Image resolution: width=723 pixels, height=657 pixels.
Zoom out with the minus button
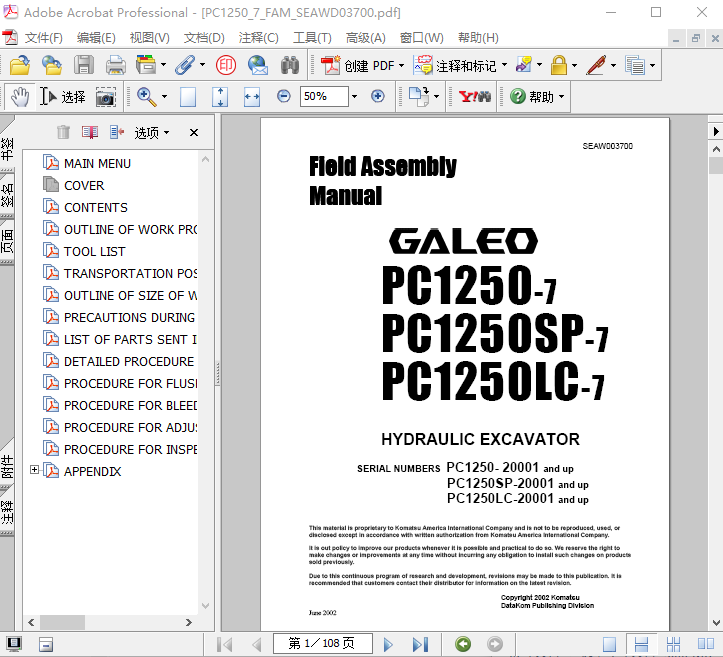point(284,96)
